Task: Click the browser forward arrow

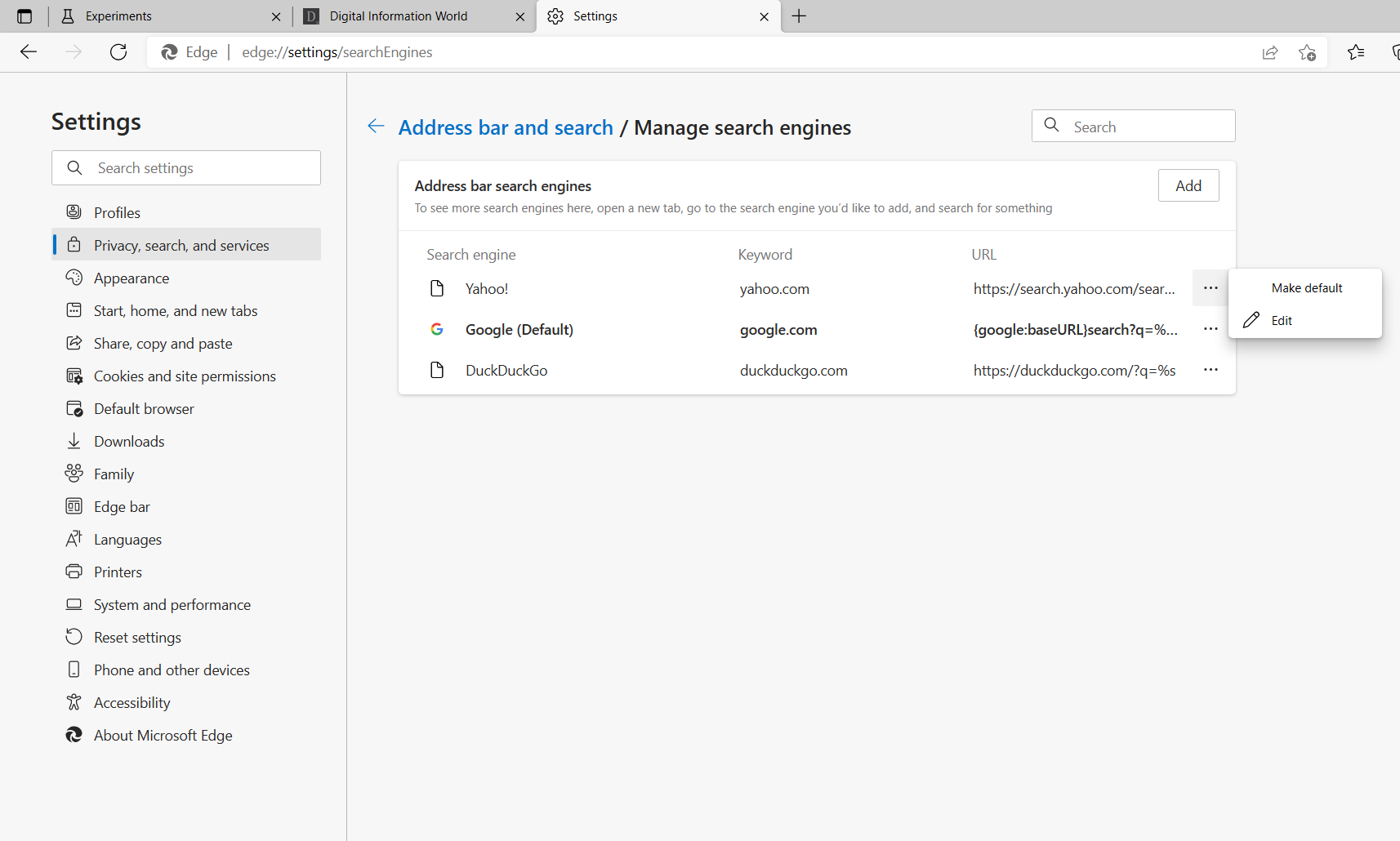Action: point(74,52)
